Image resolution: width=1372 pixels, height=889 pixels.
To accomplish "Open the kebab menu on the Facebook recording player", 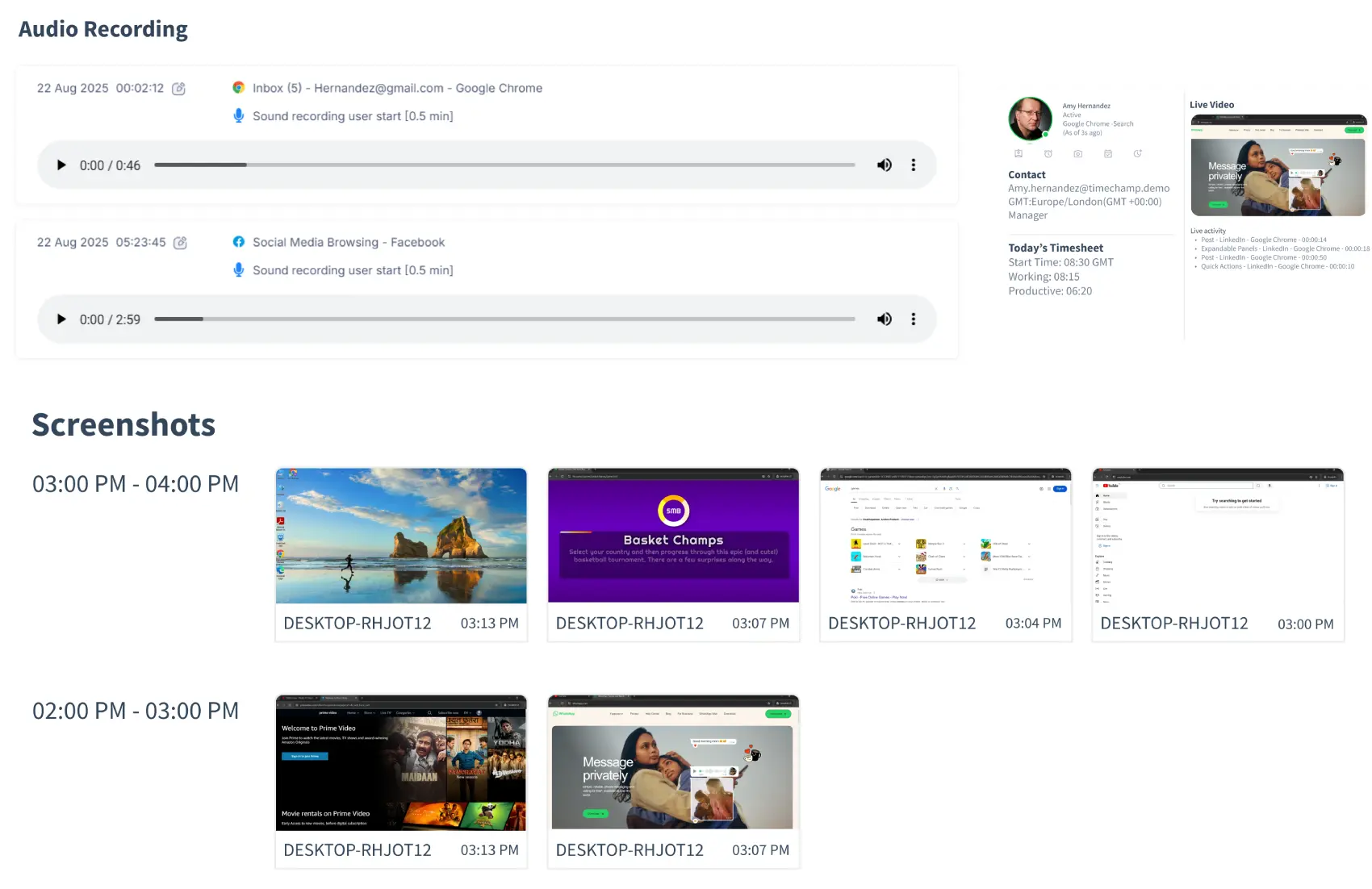I will (914, 319).
